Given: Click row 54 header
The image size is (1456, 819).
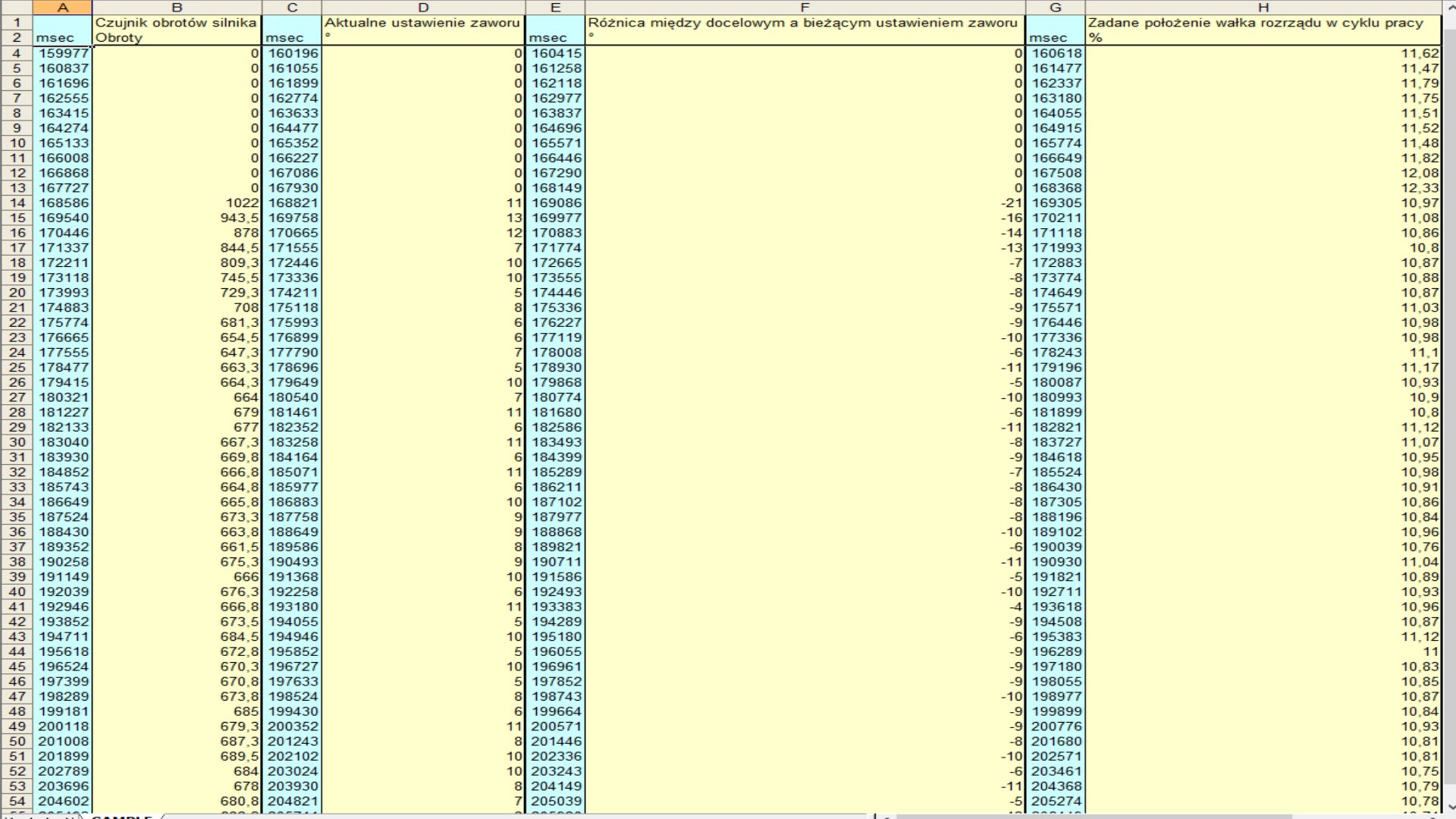Looking at the screenshot, I should (x=17, y=802).
